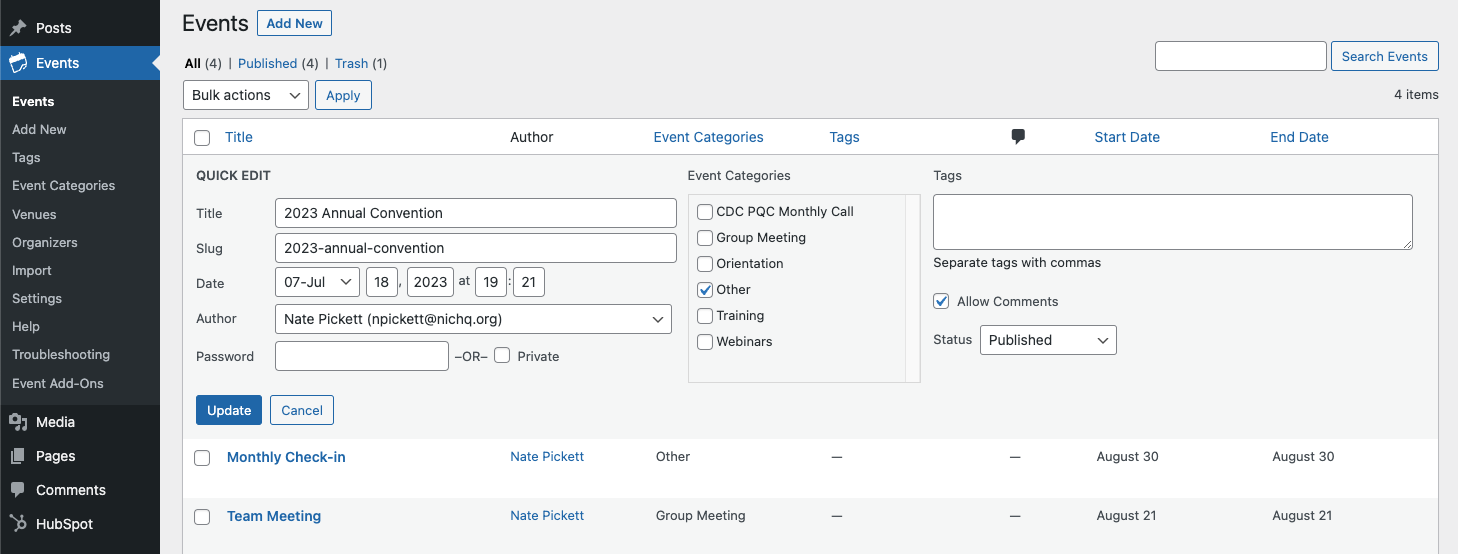Image resolution: width=1458 pixels, height=554 pixels.
Task: Click the Comments bubble icon in sidebar
Action: pos(18,490)
